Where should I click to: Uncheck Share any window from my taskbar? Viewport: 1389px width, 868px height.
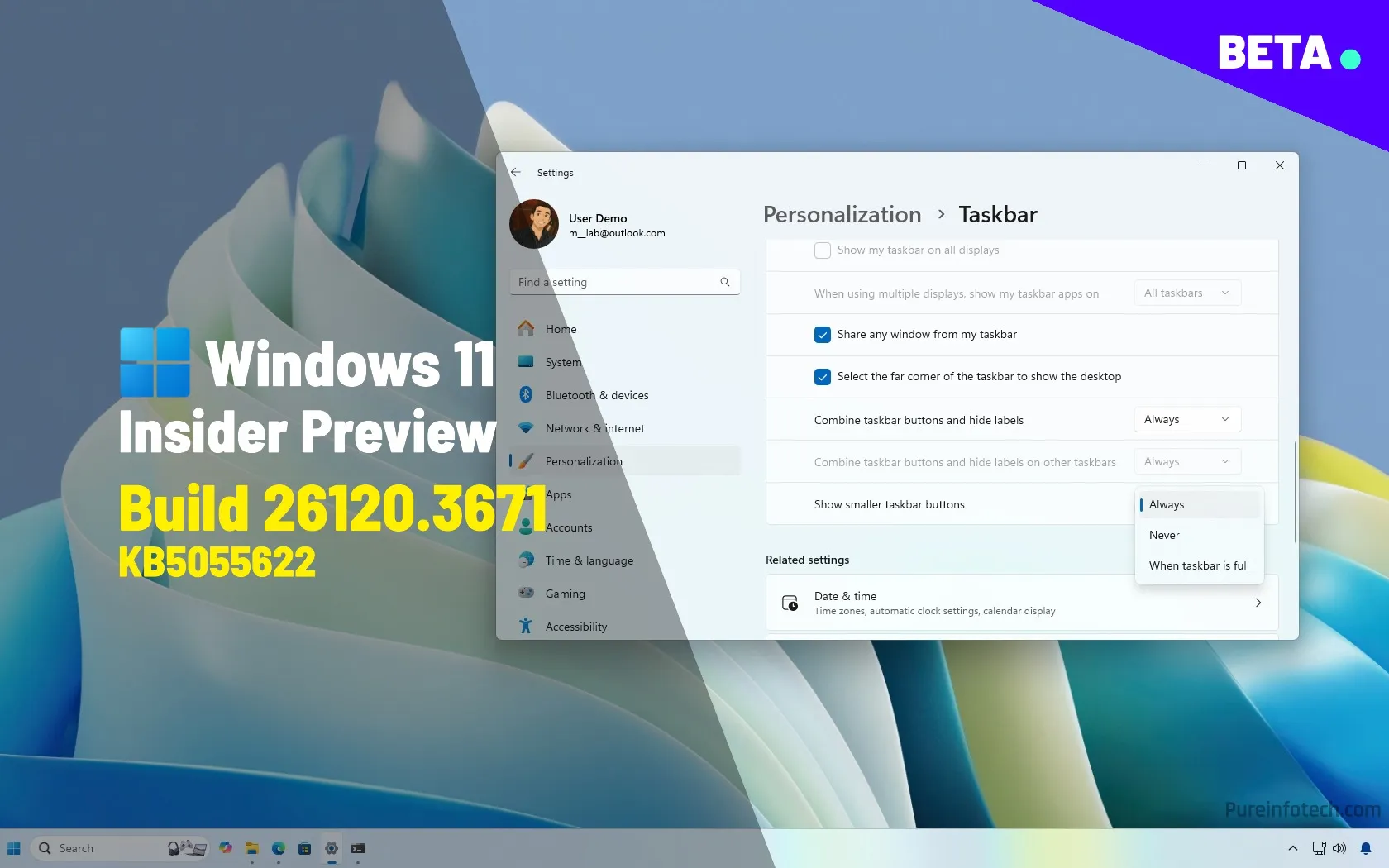pos(823,335)
